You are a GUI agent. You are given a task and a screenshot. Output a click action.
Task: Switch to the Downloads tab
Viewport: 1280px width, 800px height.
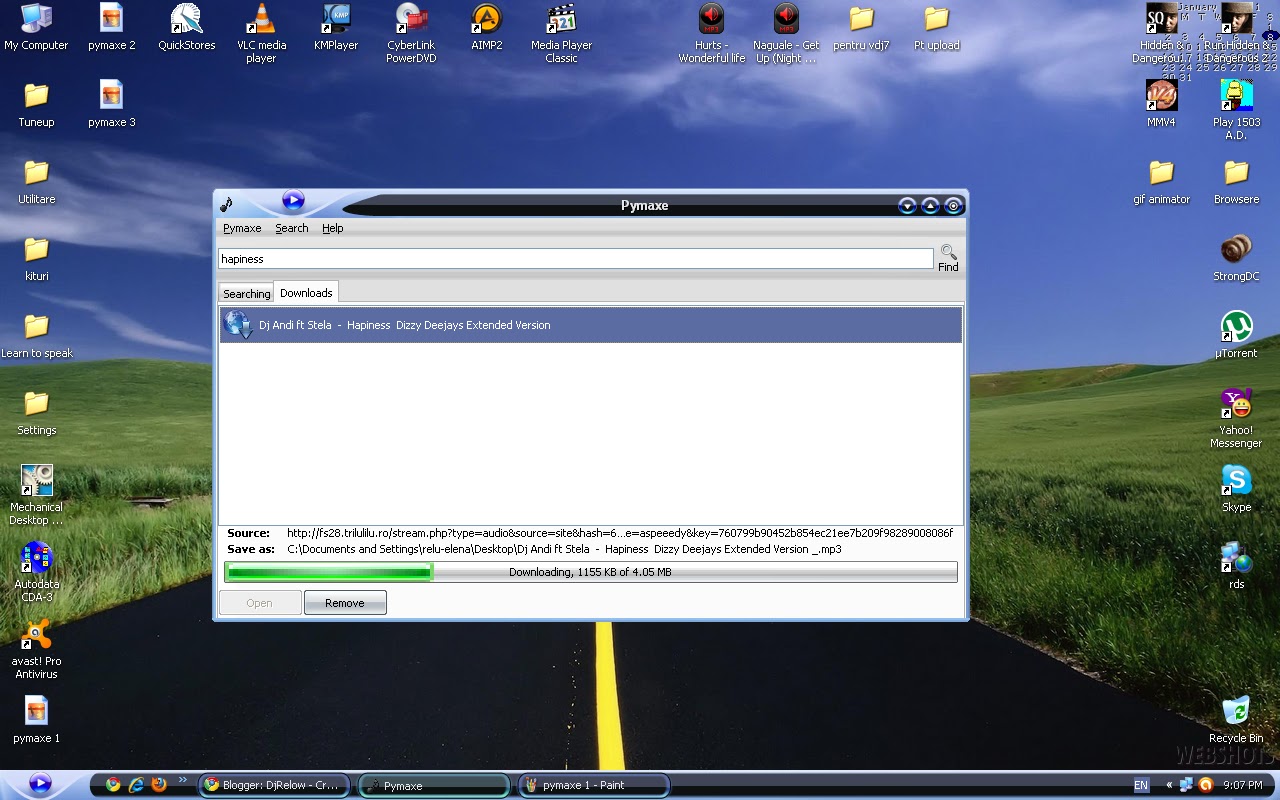pos(306,292)
